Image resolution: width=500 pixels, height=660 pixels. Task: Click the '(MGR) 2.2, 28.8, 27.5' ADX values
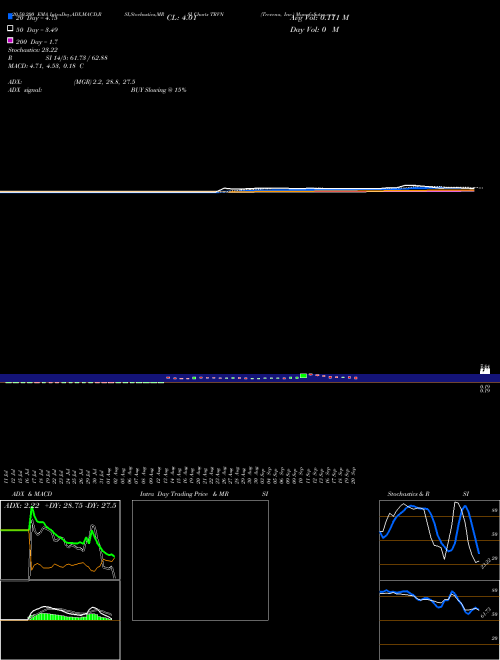104,82
